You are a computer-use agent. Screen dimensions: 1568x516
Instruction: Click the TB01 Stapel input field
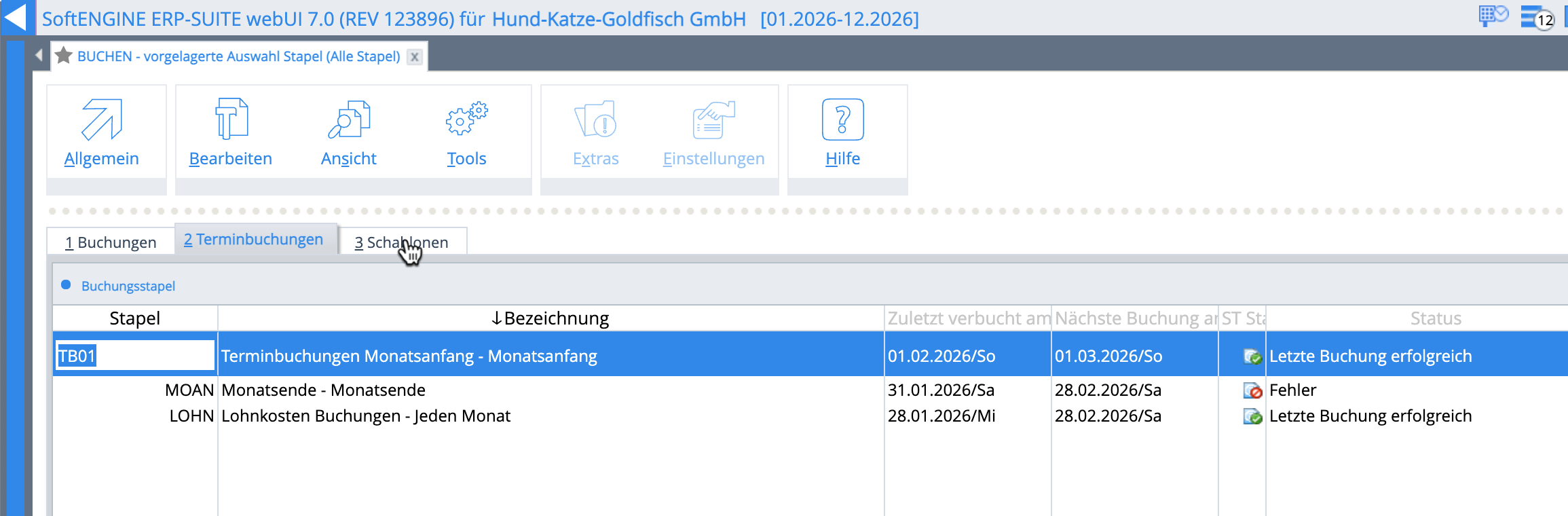click(134, 356)
